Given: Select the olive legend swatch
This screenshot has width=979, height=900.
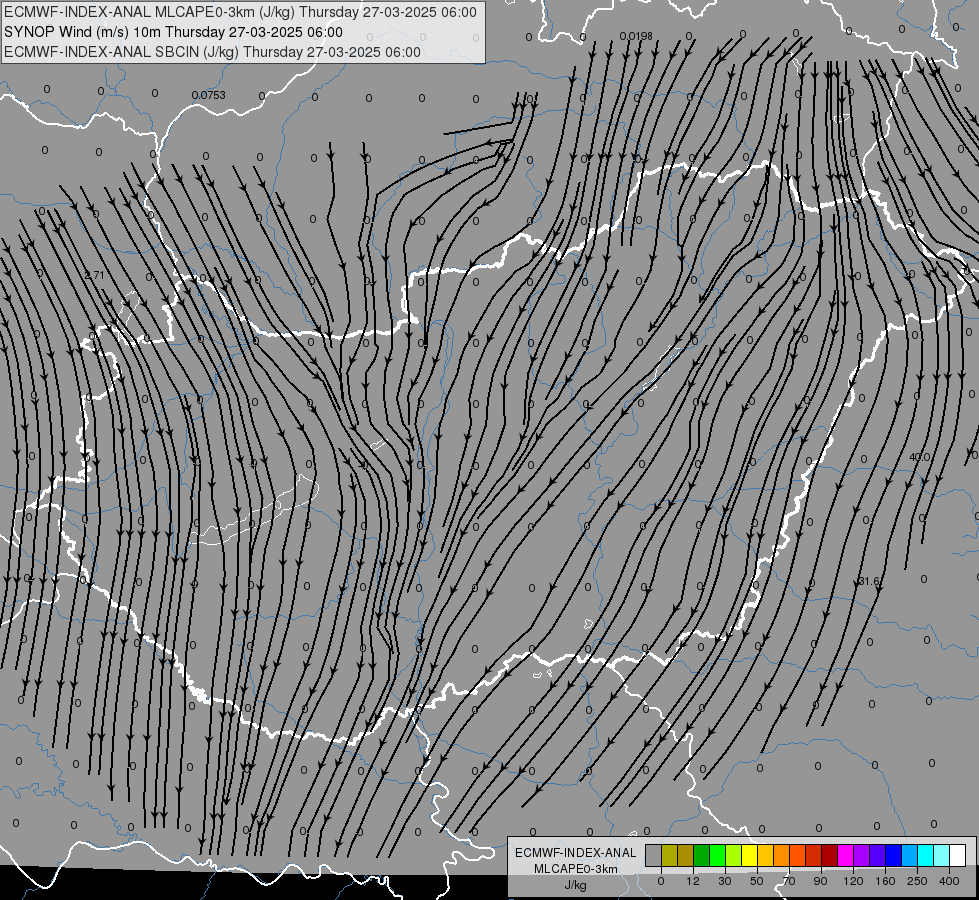Looking at the screenshot, I should click(x=669, y=855).
